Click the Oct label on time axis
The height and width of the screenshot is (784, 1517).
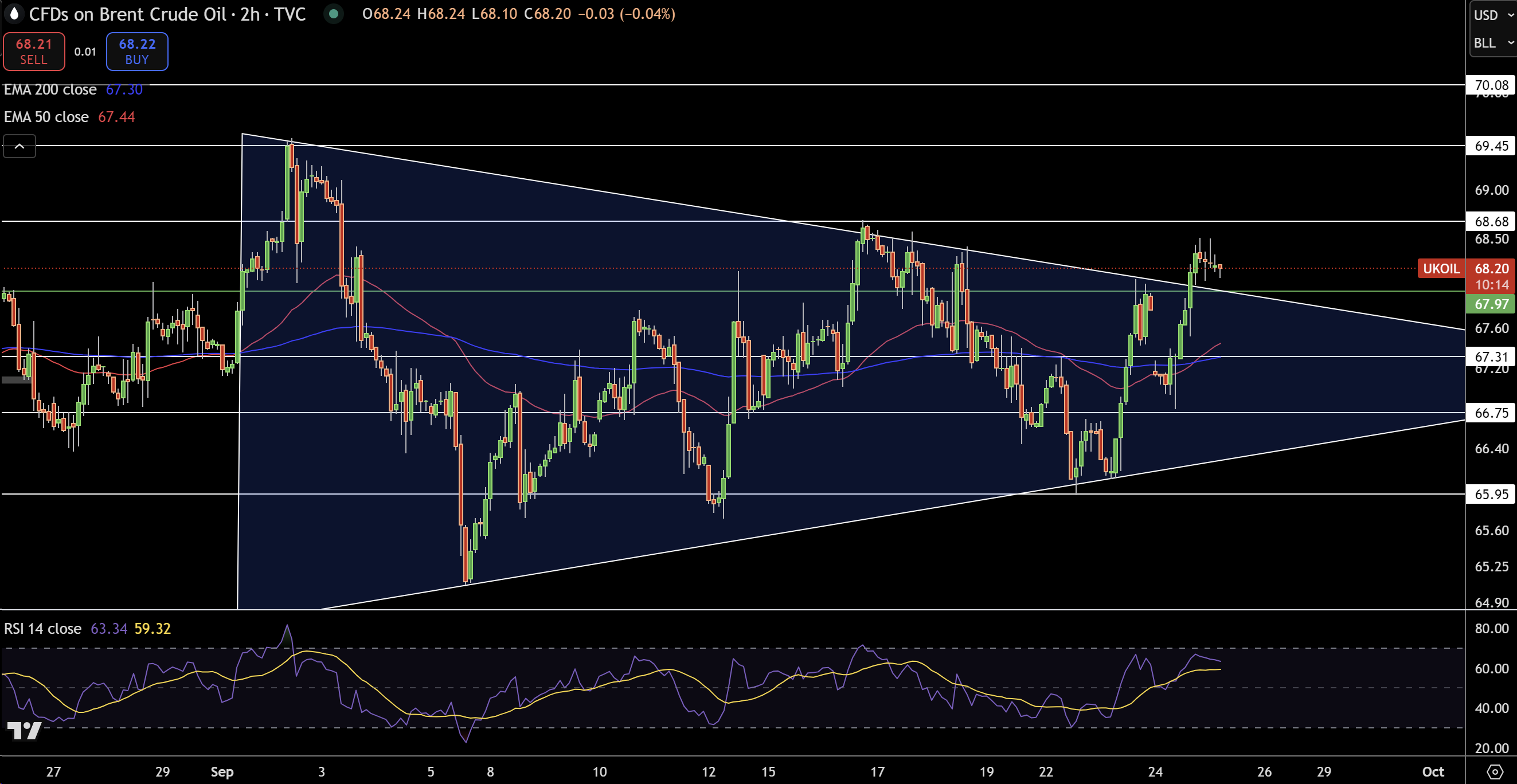pos(1433,771)
